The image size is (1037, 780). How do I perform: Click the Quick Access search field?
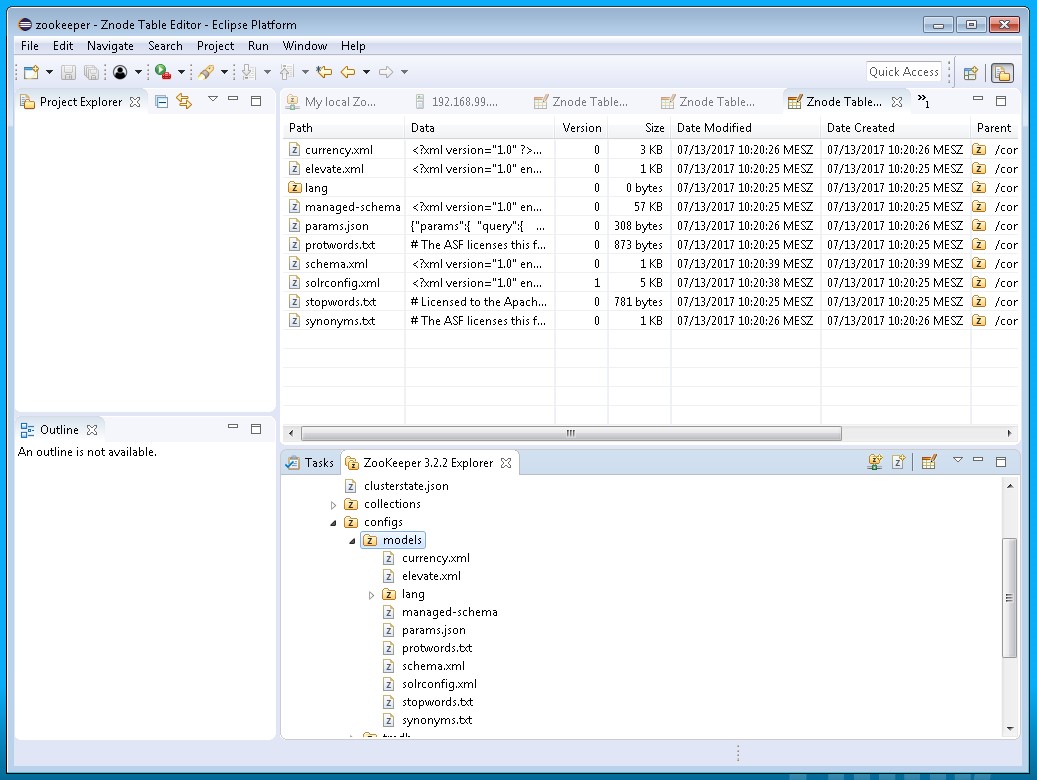click(903, 72)
